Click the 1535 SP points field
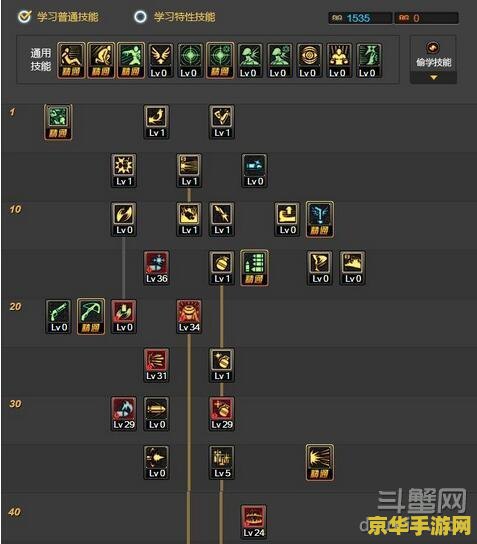477x544 pixels. [x=360, y=18]
